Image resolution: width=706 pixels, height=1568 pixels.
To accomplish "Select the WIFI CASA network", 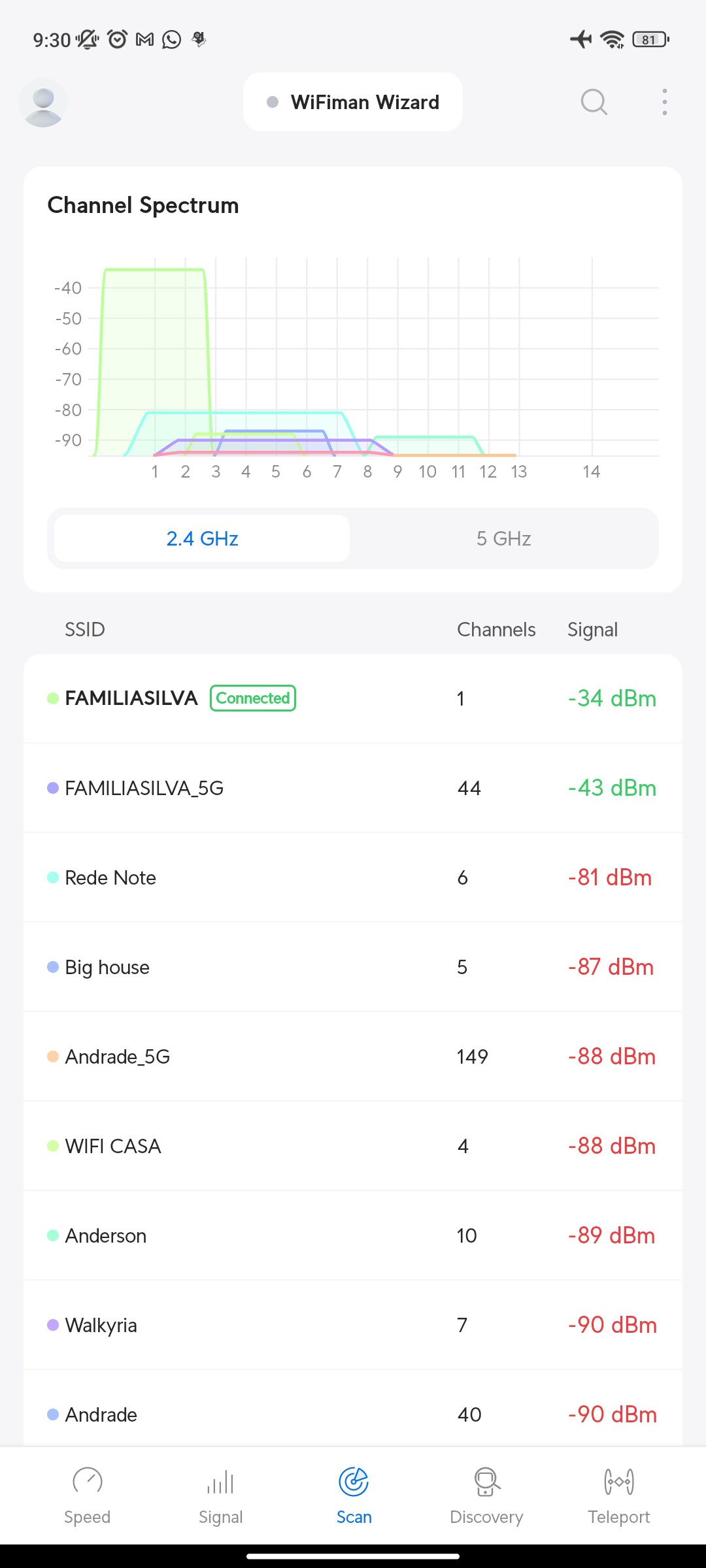I will pos(353,1146).
